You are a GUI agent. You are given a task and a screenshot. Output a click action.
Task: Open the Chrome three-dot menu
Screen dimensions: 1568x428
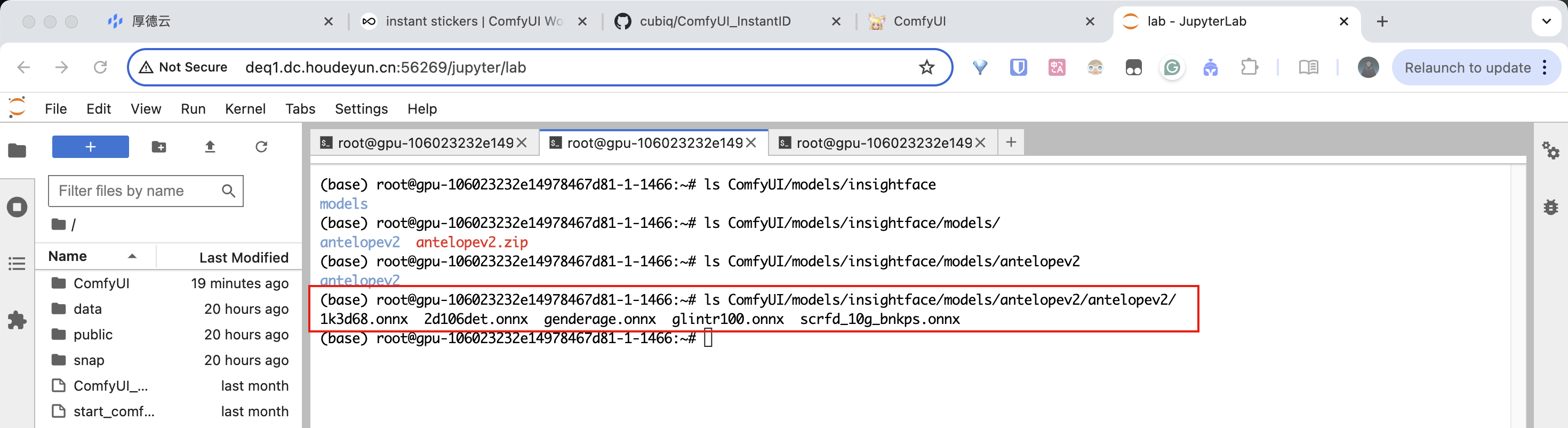tap(1545, 68)
